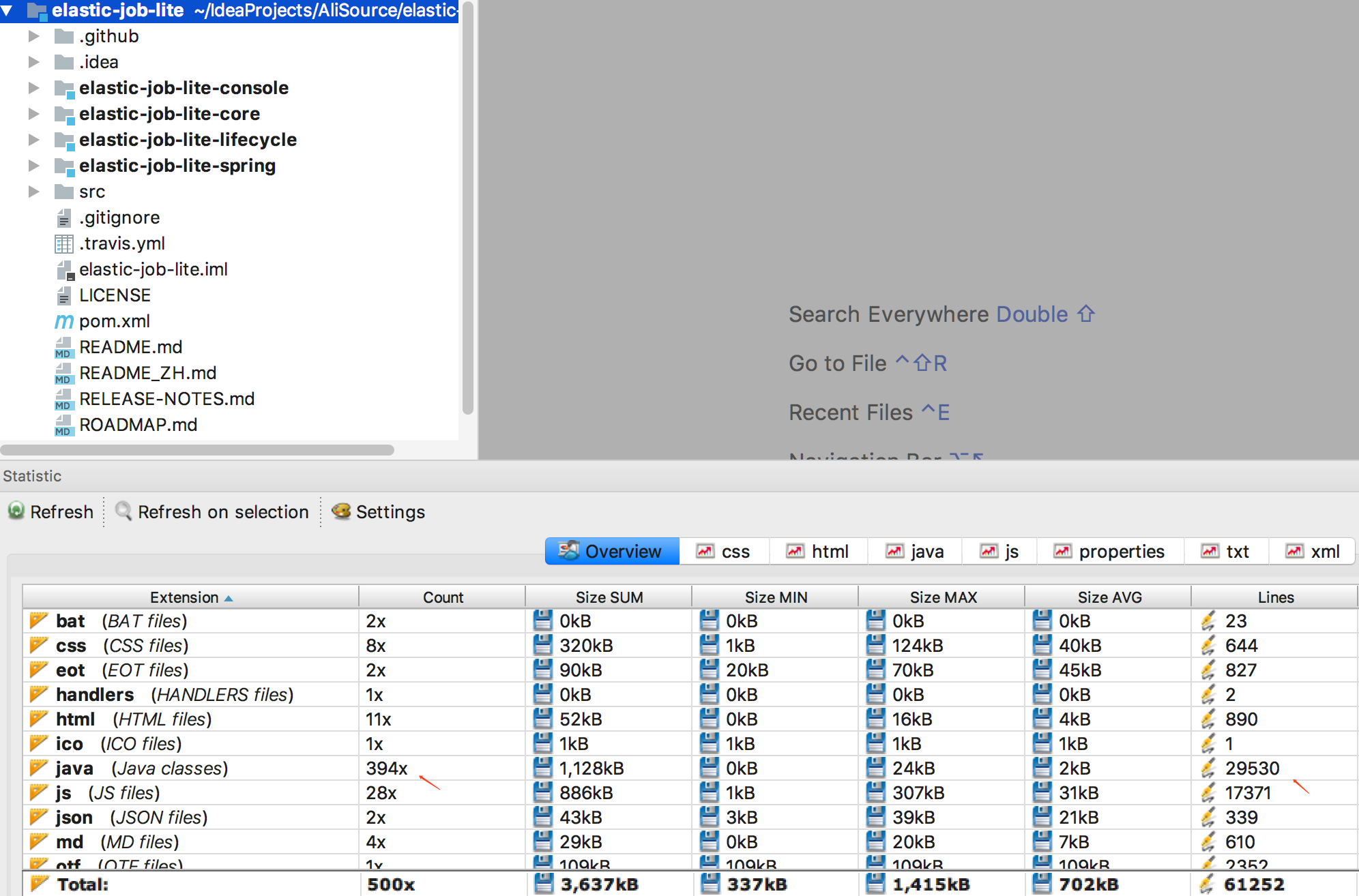Click the green Refresh icon

pos(16,511)
